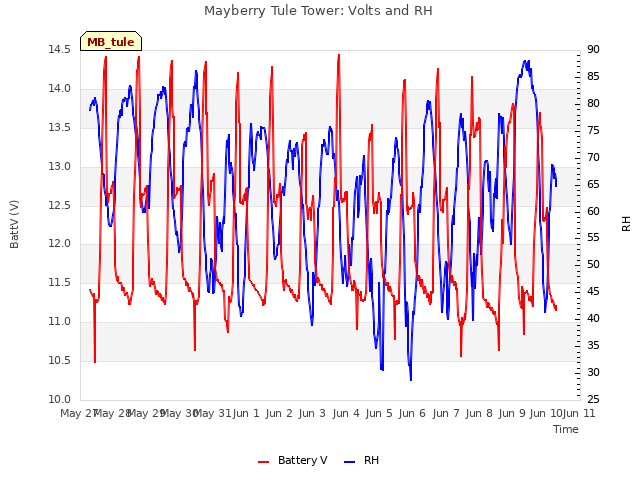Click the 60 RH axis tick
Image resolution: width=640 pixels, height=480 pixels.
593,211
